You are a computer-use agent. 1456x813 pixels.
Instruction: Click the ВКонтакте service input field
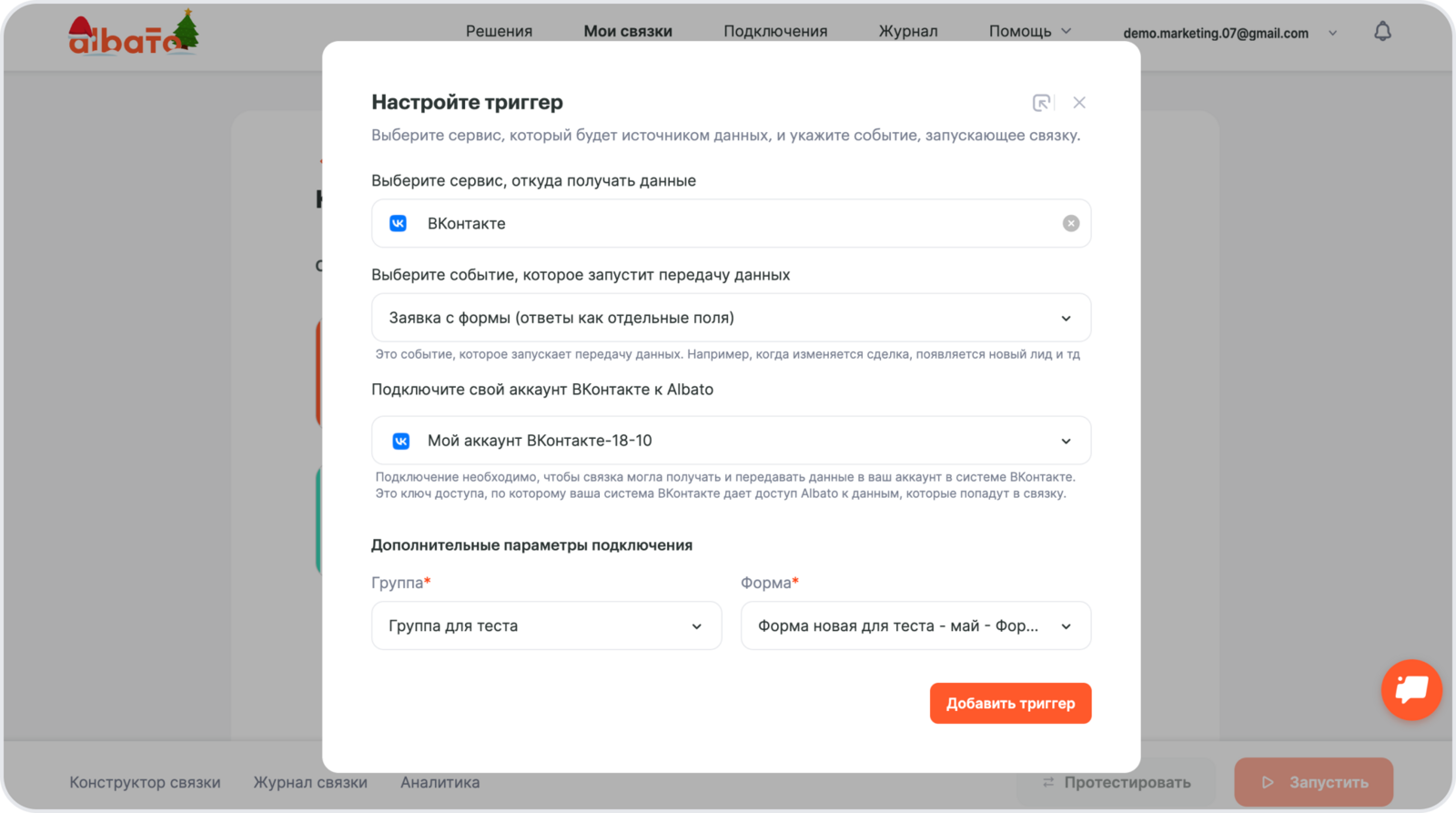[728, 224]
